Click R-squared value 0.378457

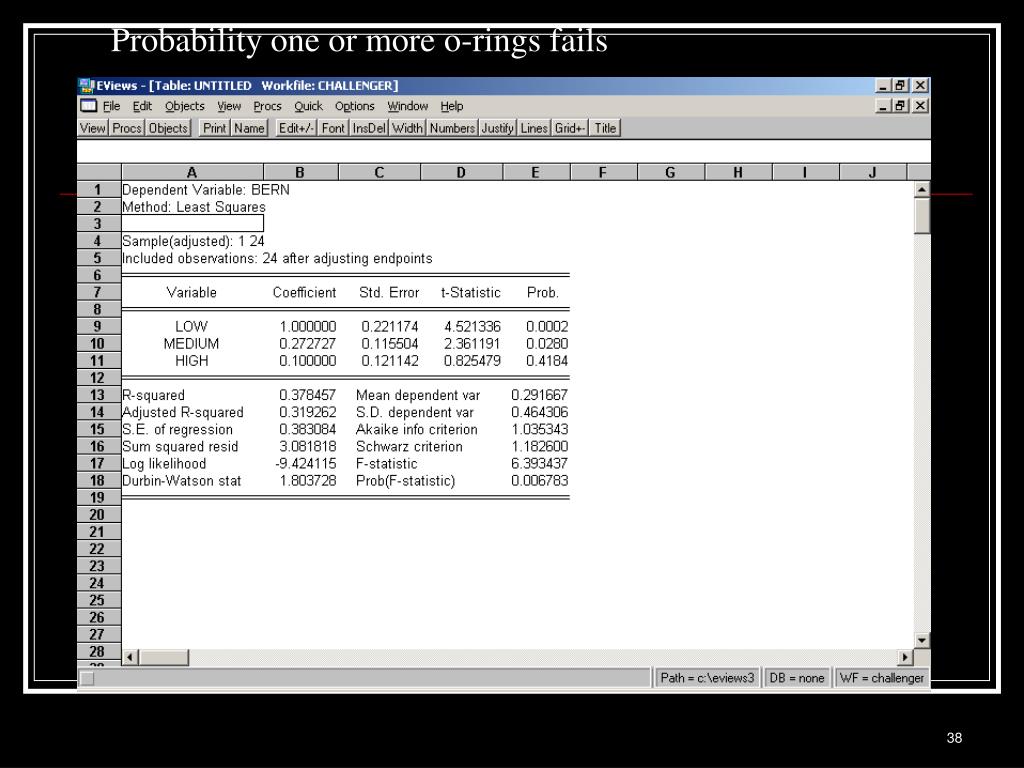tap(308, 395)
